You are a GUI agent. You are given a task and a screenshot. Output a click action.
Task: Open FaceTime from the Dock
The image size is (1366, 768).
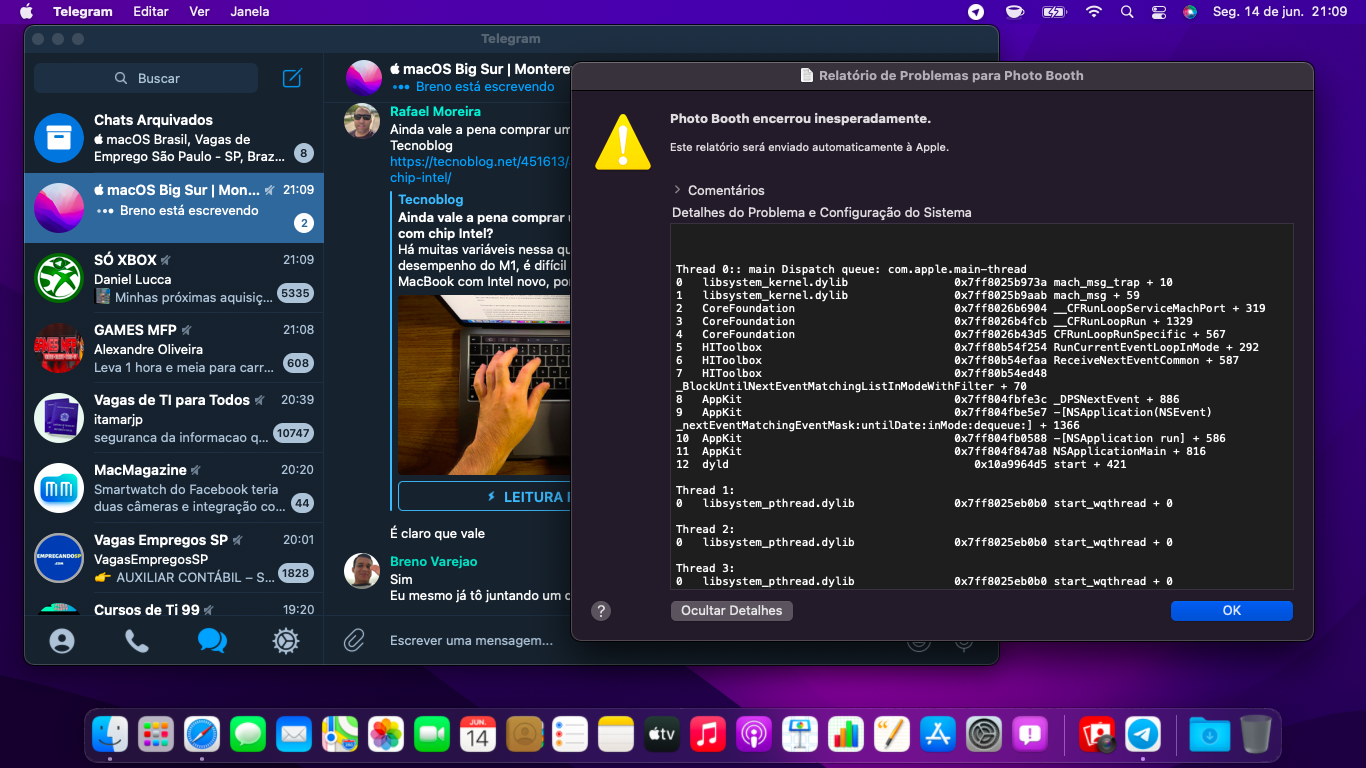(432, 735)
